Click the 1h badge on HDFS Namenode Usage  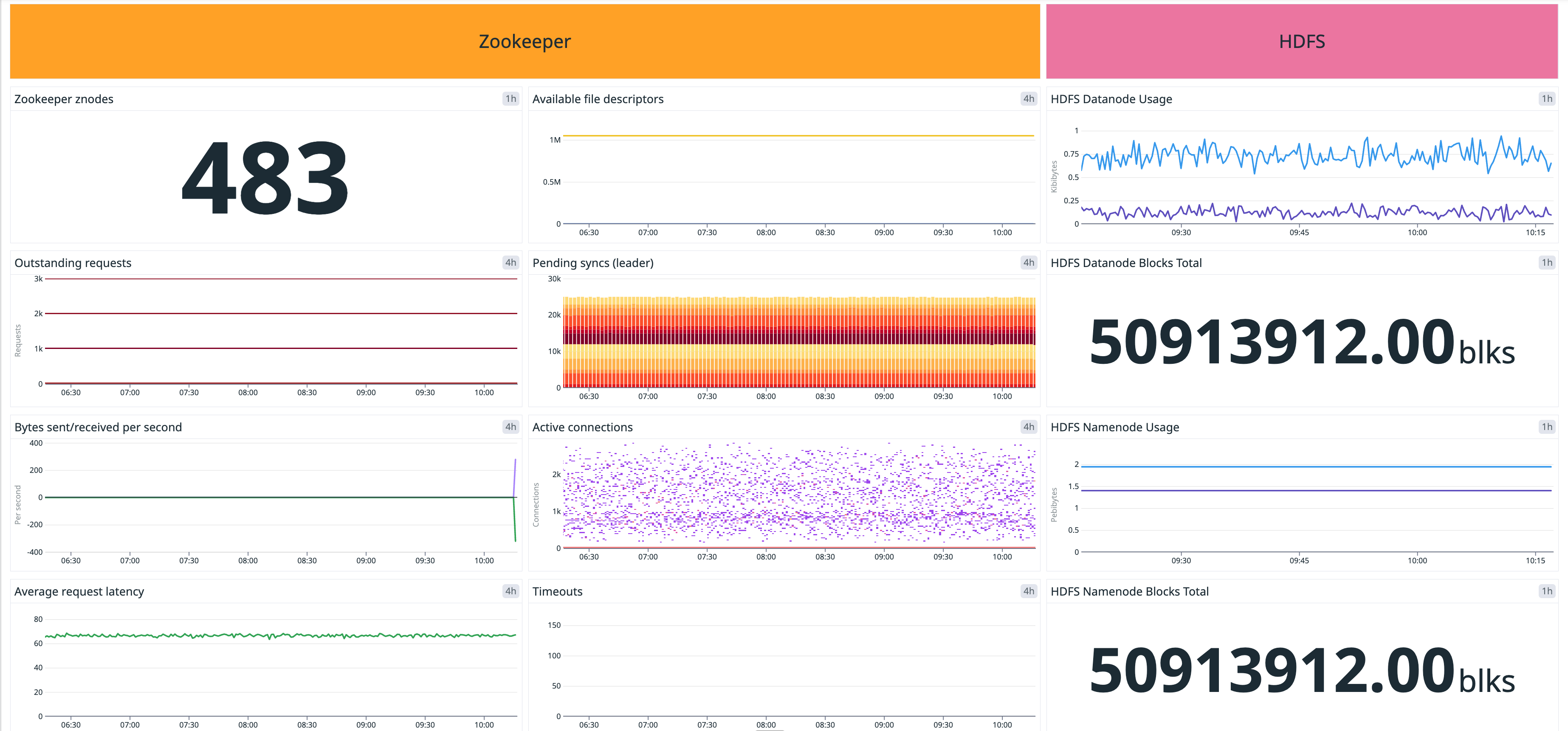tap(1547, 427)
